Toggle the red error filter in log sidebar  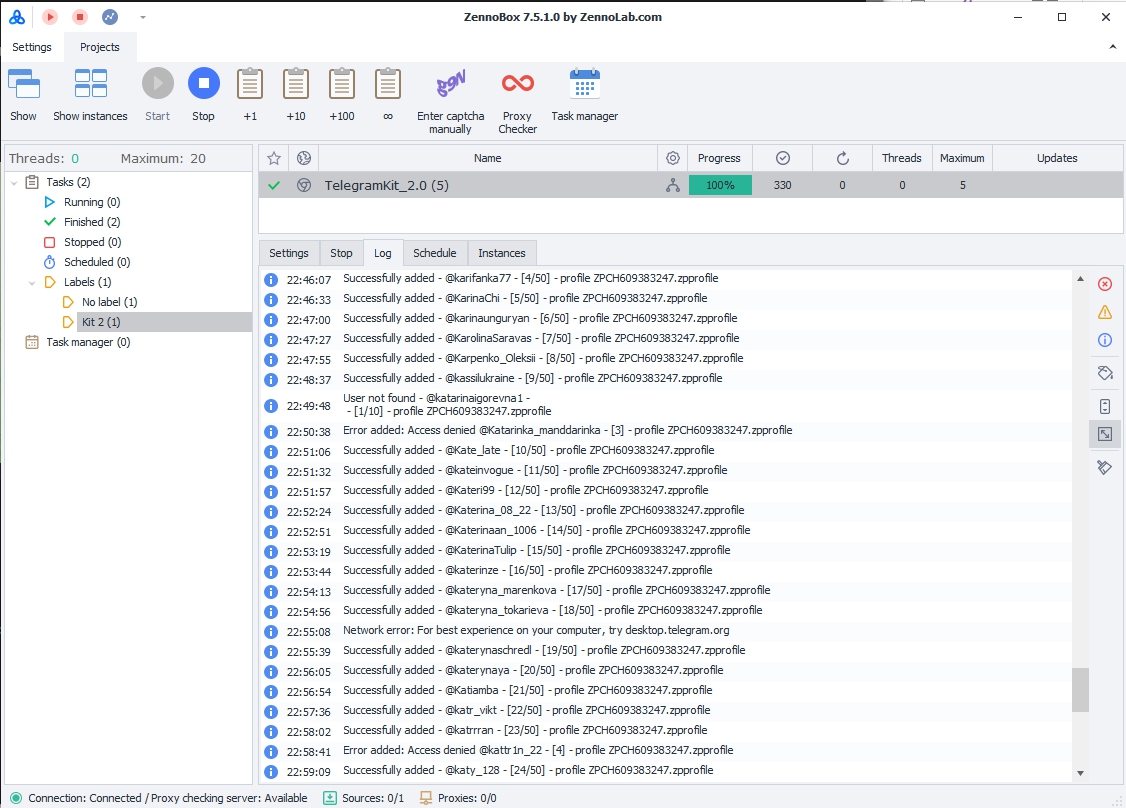point(1105,284)
